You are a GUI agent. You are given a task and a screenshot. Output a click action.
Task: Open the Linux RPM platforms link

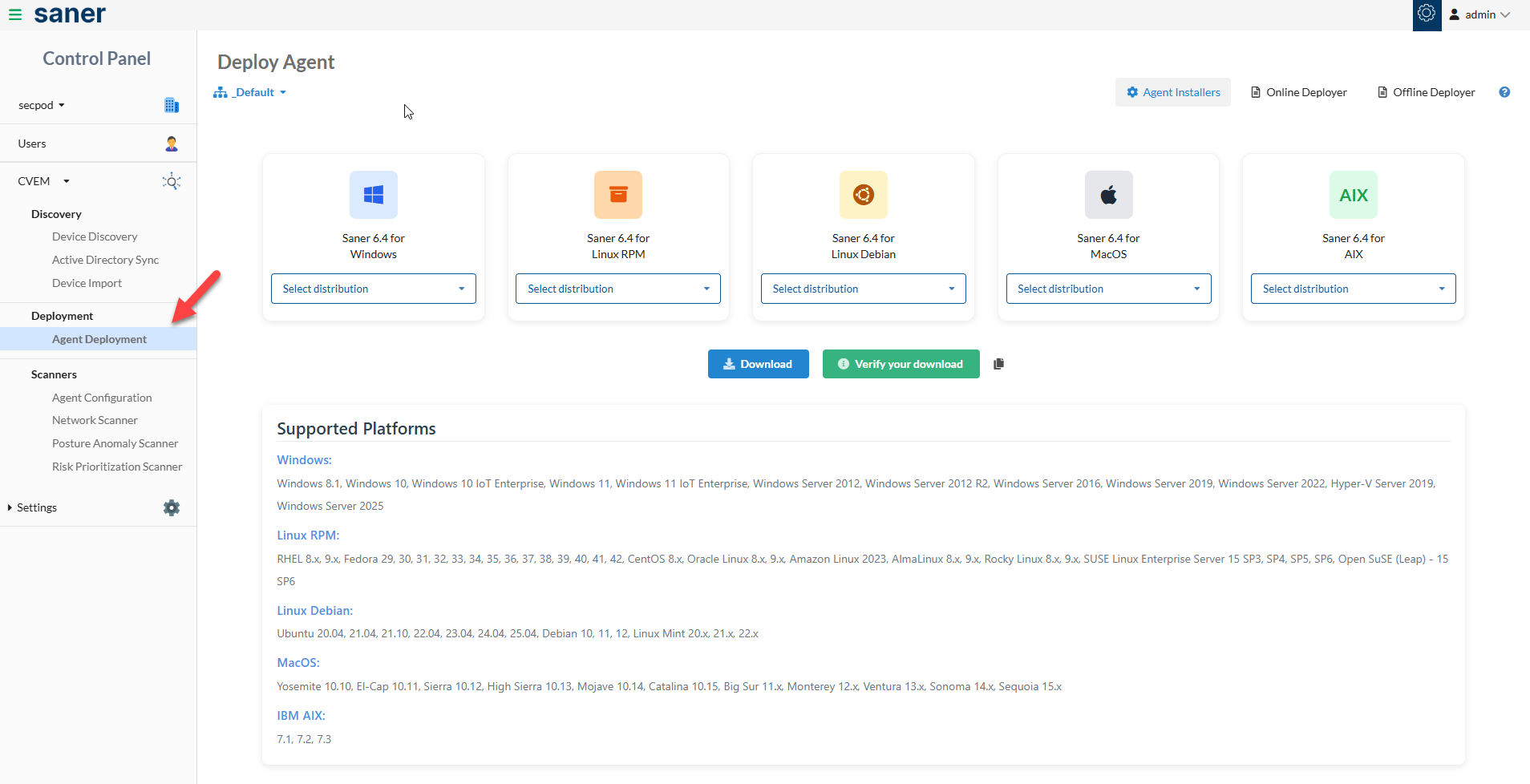307,535
